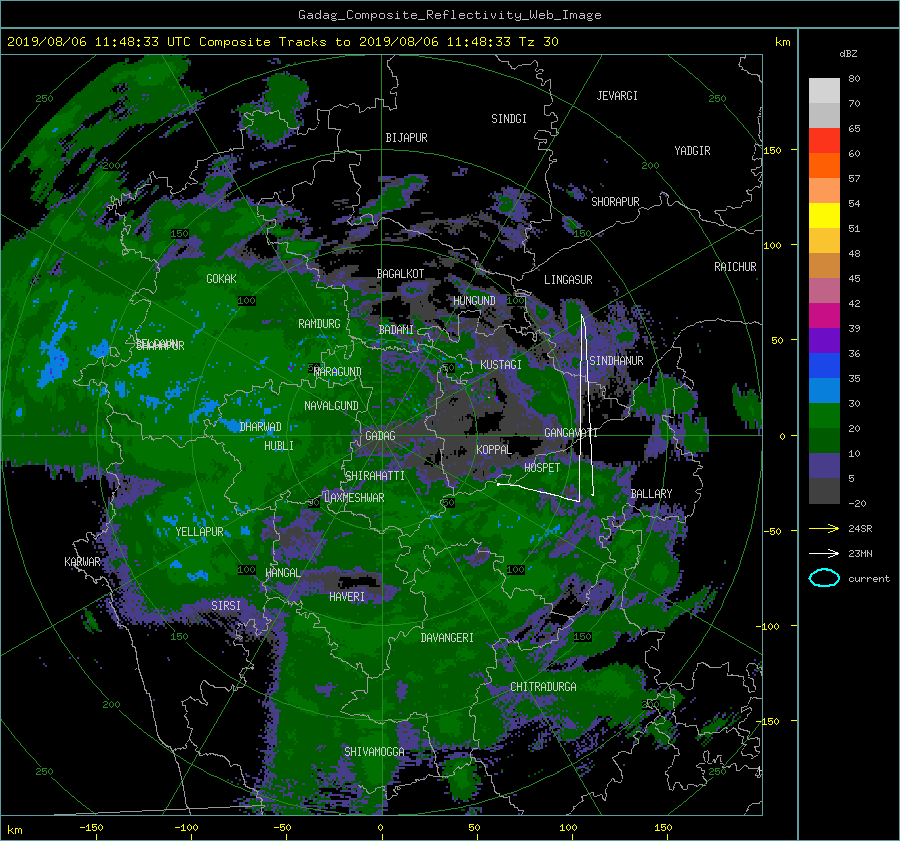Screen dimensions: 900x841
Task: Click the KUSTAGI city label
Action: [501, 365]
